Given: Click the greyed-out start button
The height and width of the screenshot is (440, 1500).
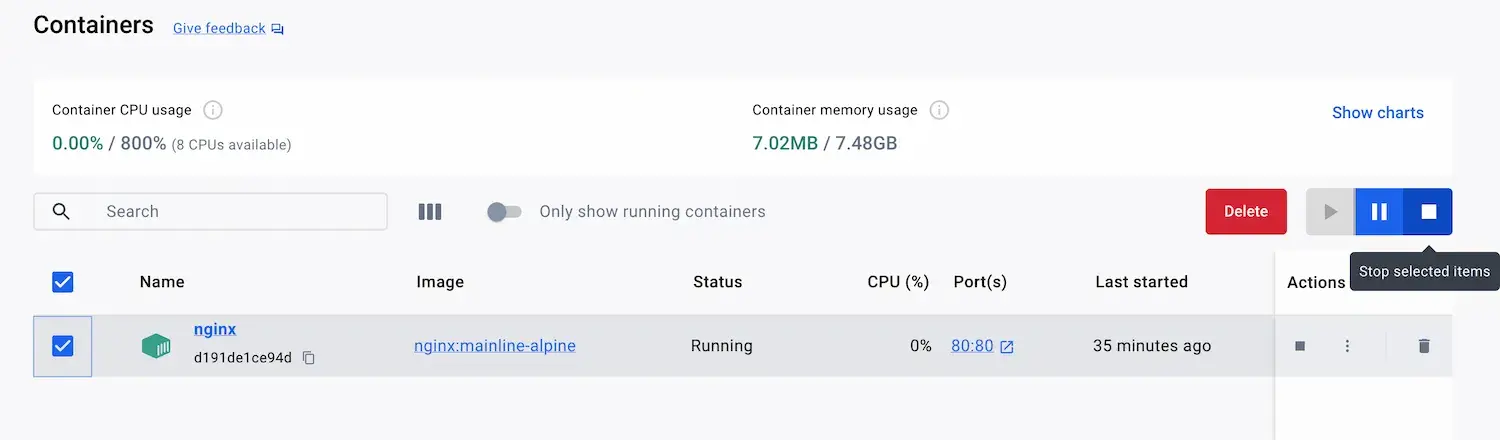Looking at the screenshot, I should (1330, 212).
